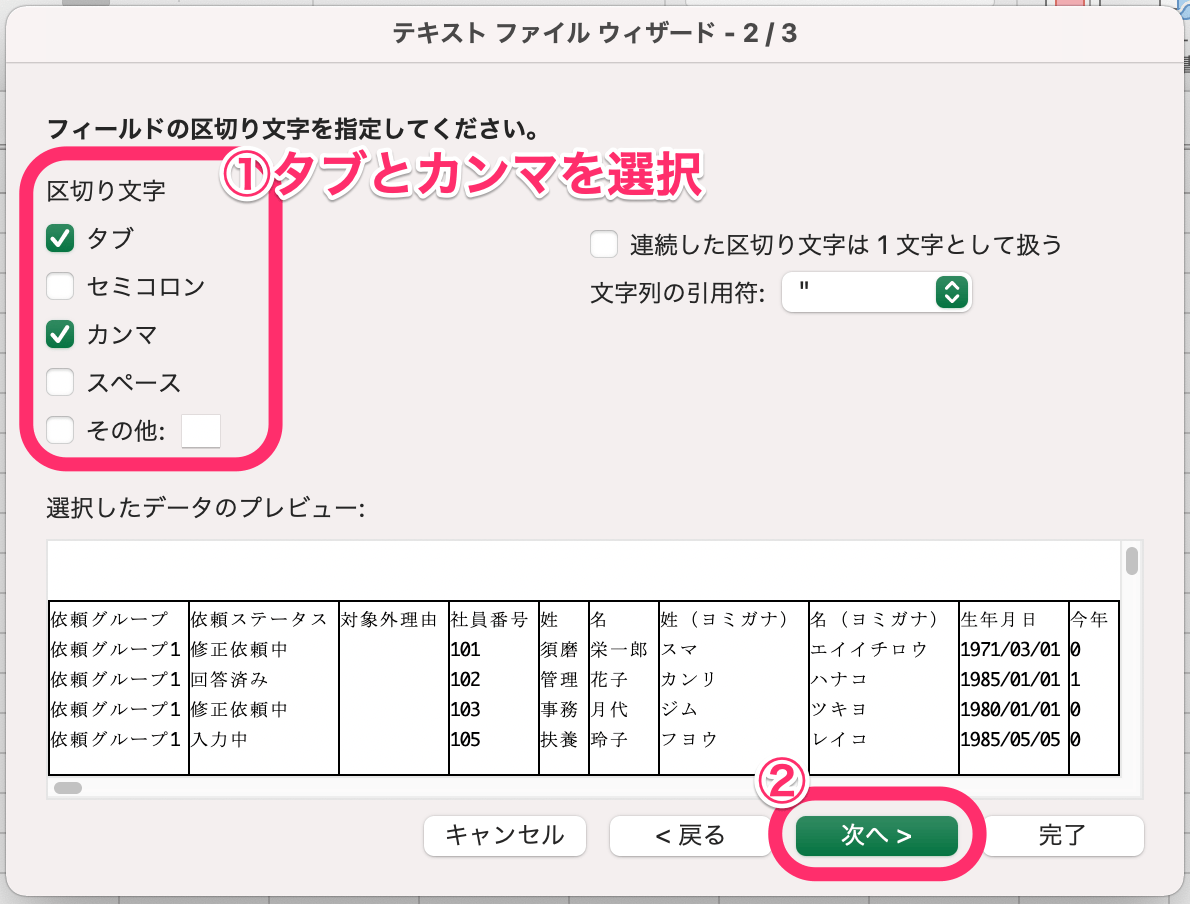Image resolution: width=1190 pixels, height=904 pixels.
Task: Toggle 連続した区切り文字は1文字として扱う checkbox
Action: (x=604, y=244)
